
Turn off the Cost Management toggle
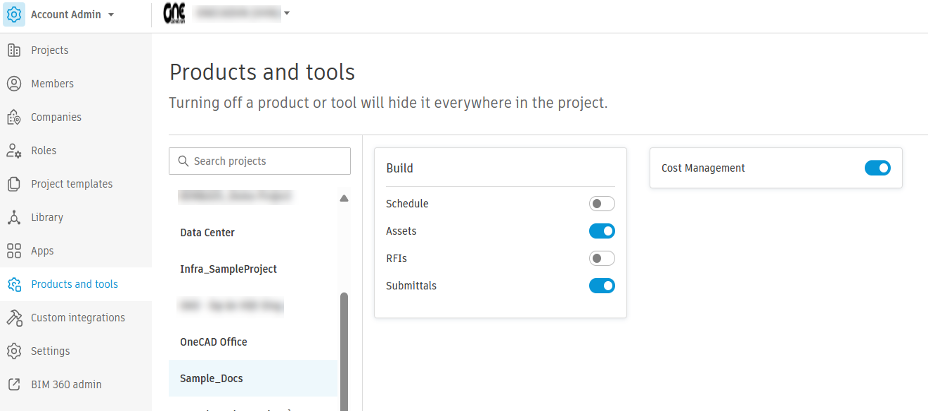[878, 168]
